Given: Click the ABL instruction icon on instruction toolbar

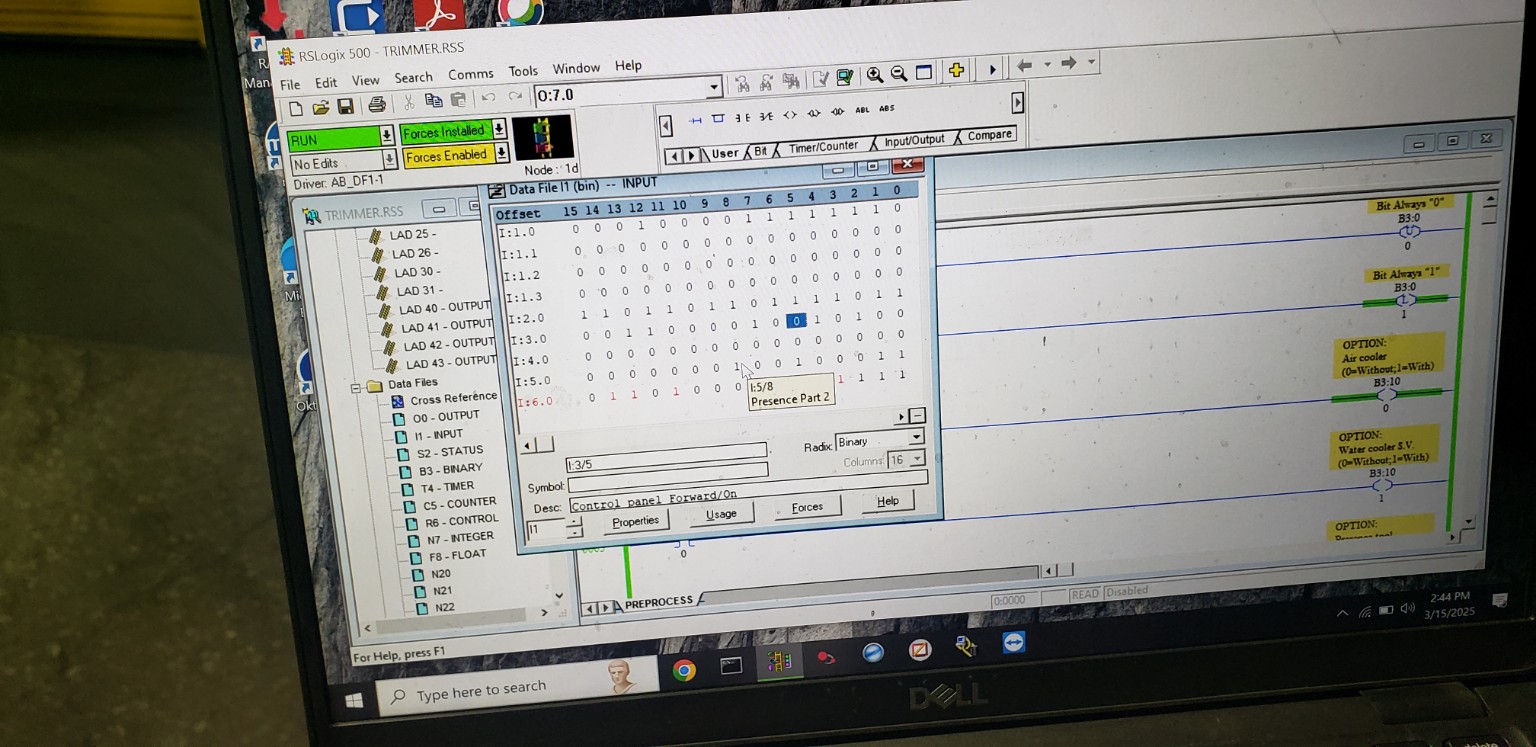Looking at the screenshot, I should (862, 111).
